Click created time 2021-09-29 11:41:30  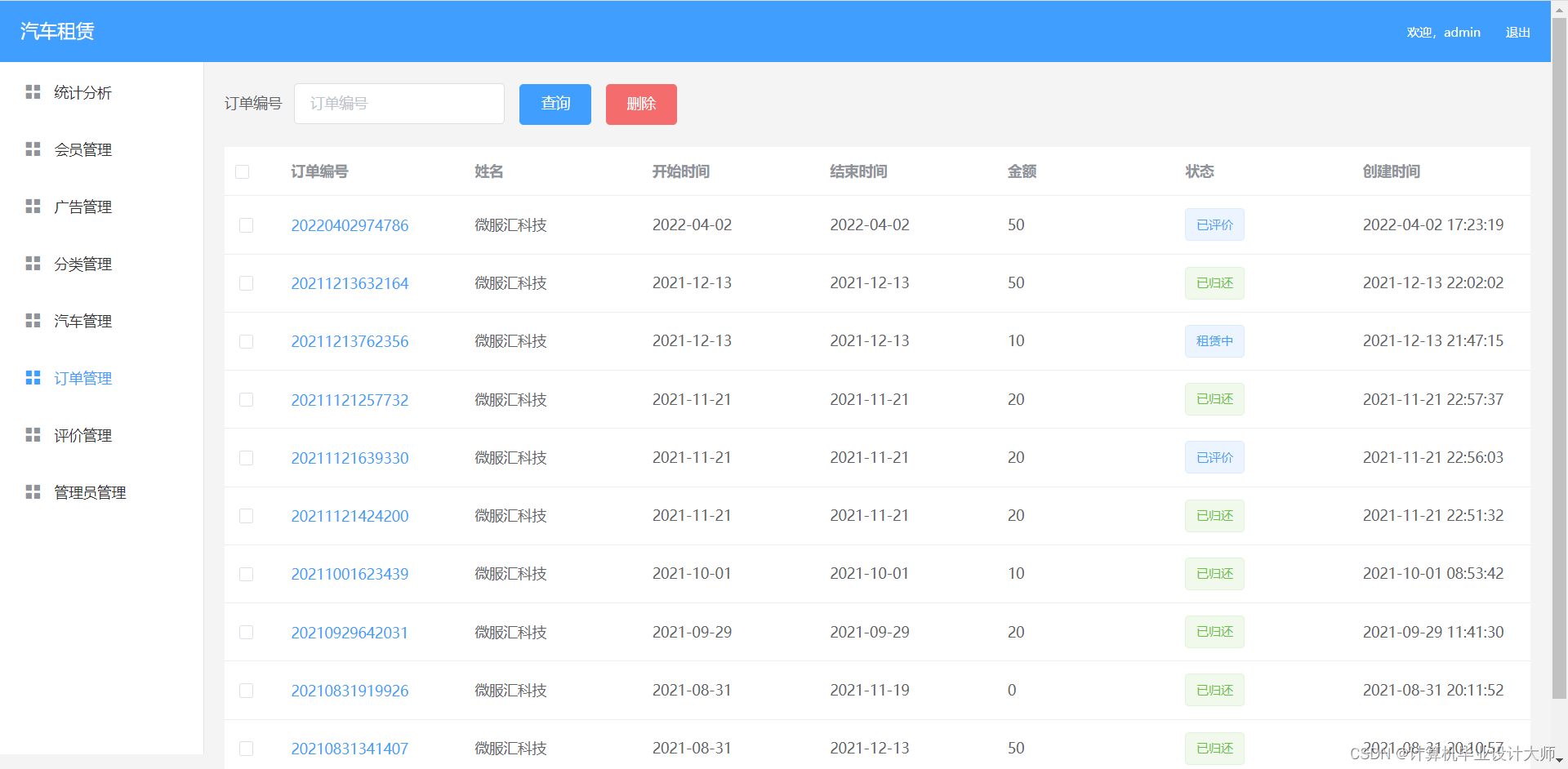(x=1433, y=632)
